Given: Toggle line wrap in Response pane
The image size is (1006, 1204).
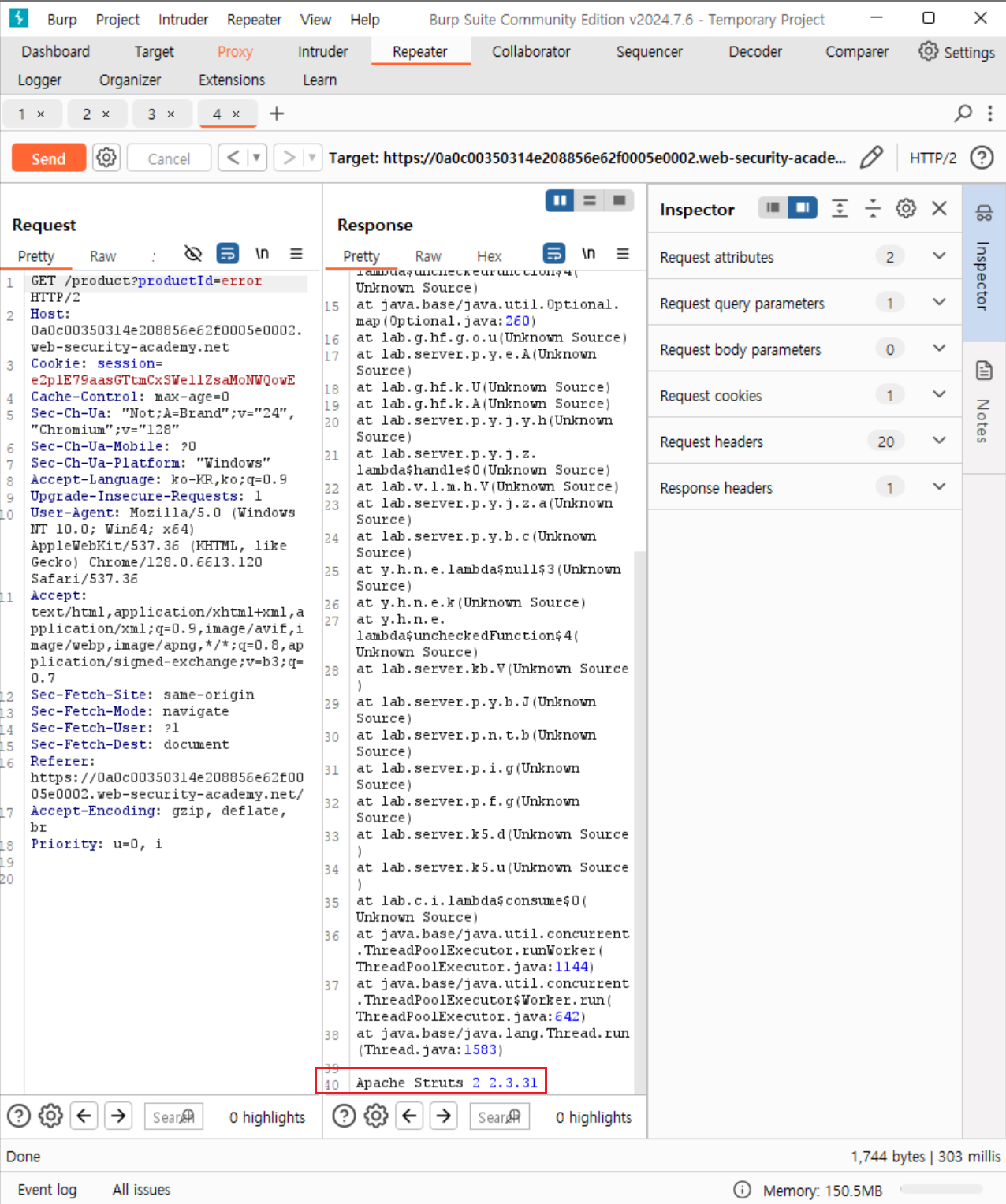Looking at the screenshot, I should pyautogui.click(x=554, y=253).
